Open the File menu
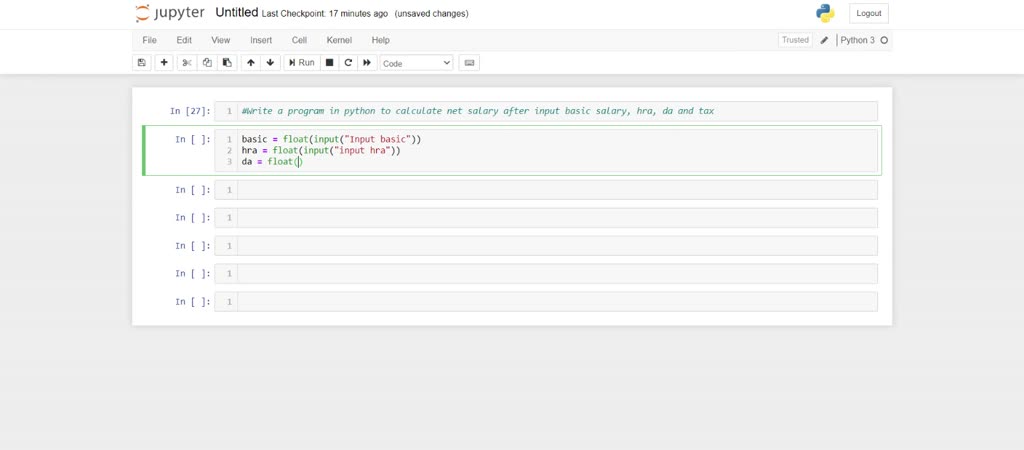The height and width of the screenshot is (450, 1024). click(x=150, y=40)
